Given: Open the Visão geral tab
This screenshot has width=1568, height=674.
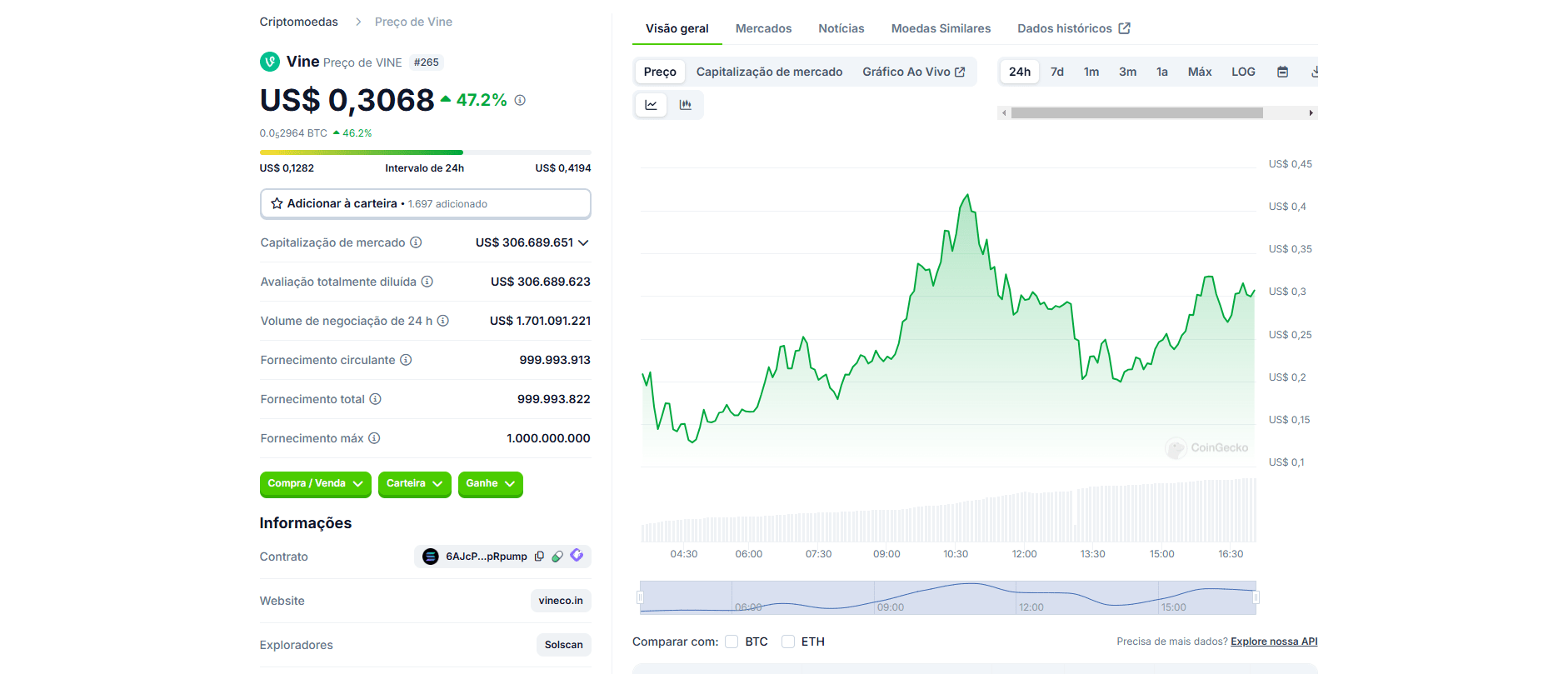Looking at the screenshot, I should tap(677, 28).
